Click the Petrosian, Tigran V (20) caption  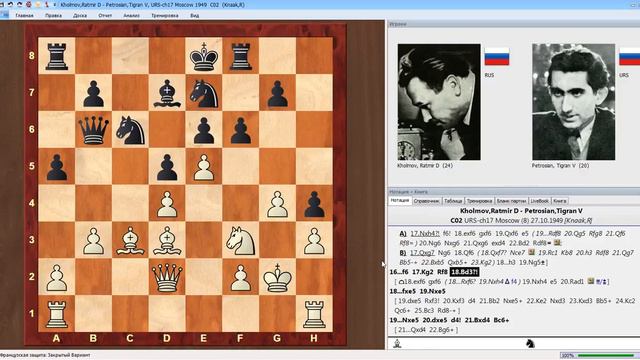click(x=560, y=166)
